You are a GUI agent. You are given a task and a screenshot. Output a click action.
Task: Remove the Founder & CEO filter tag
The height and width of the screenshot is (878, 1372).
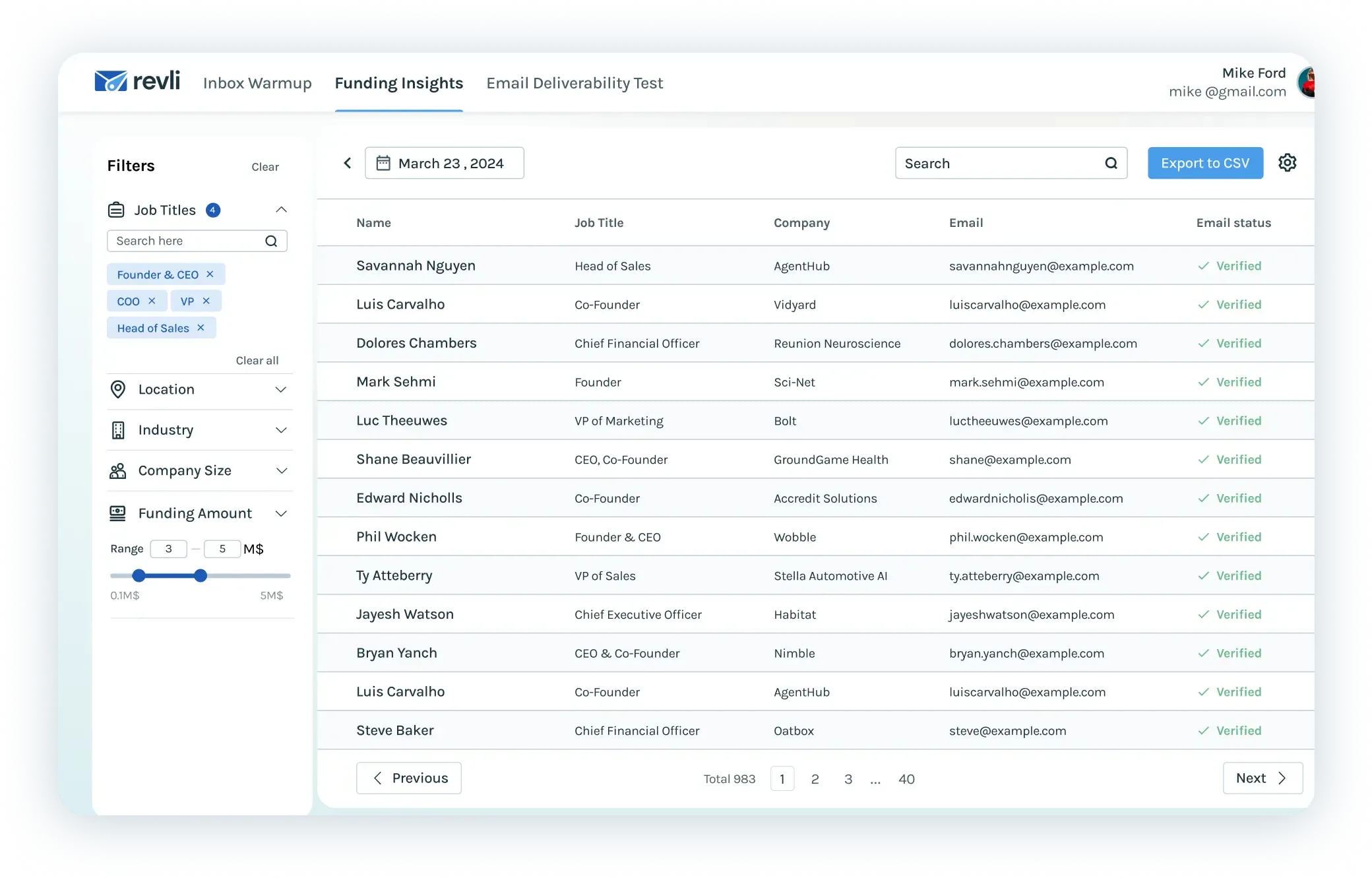[x=210, y=274]
